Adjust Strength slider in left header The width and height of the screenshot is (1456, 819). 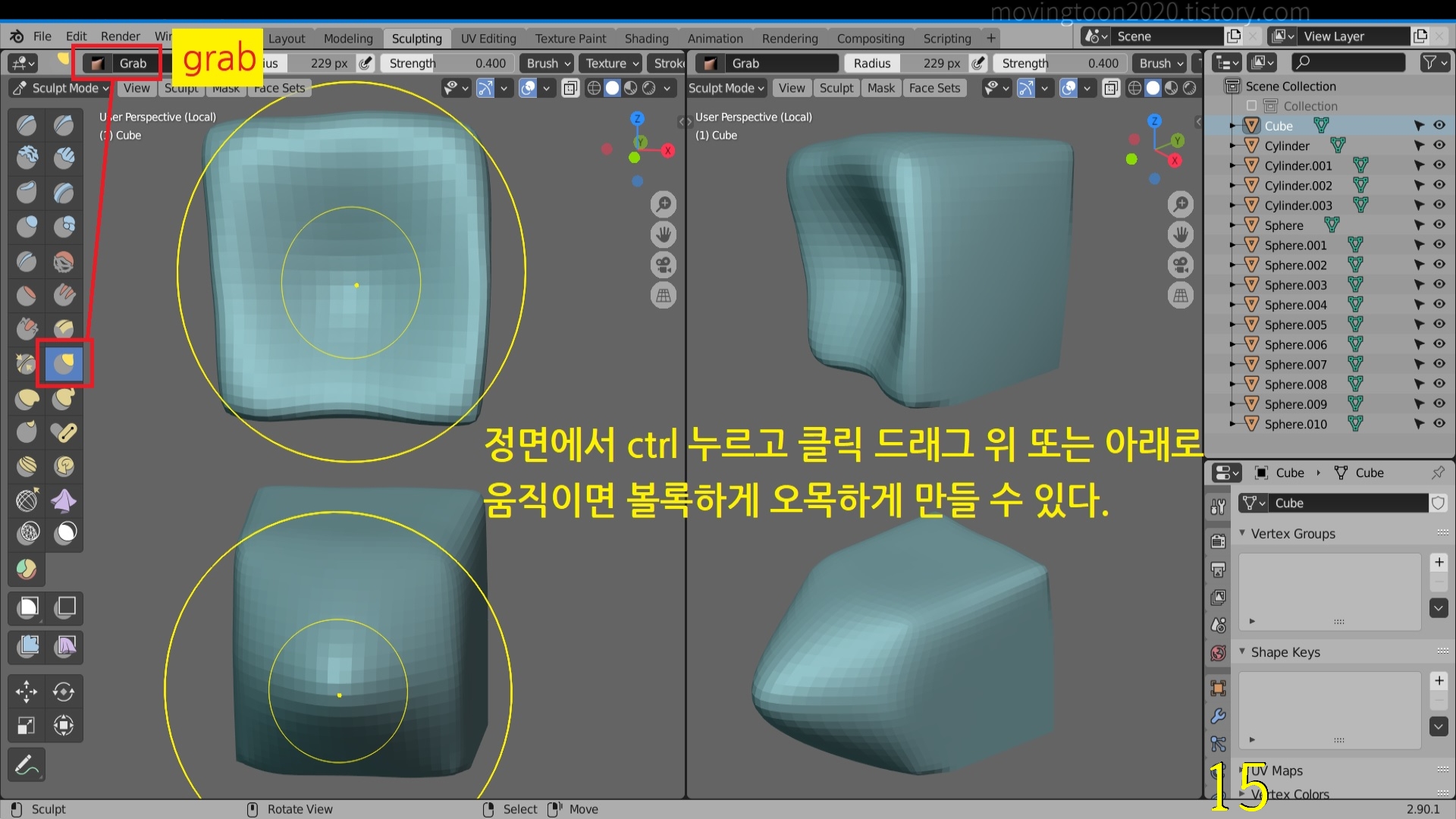coord(447,63)
